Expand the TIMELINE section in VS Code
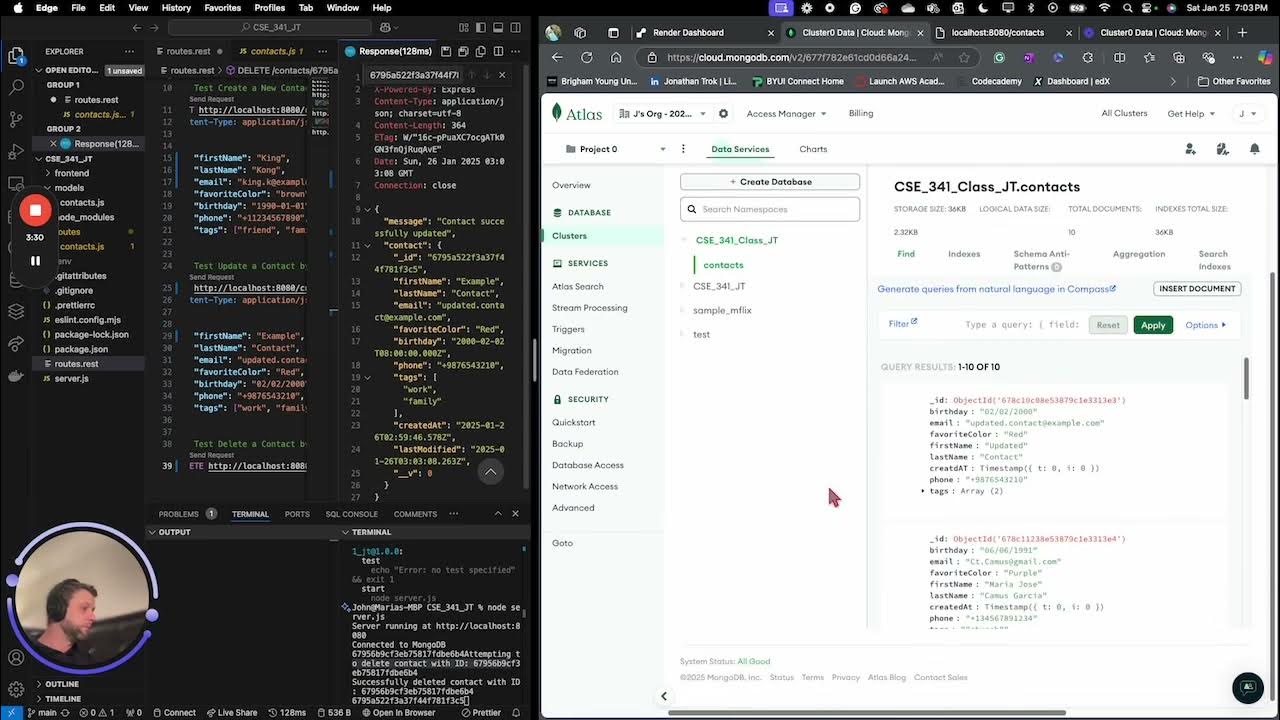 click(62, 698)
